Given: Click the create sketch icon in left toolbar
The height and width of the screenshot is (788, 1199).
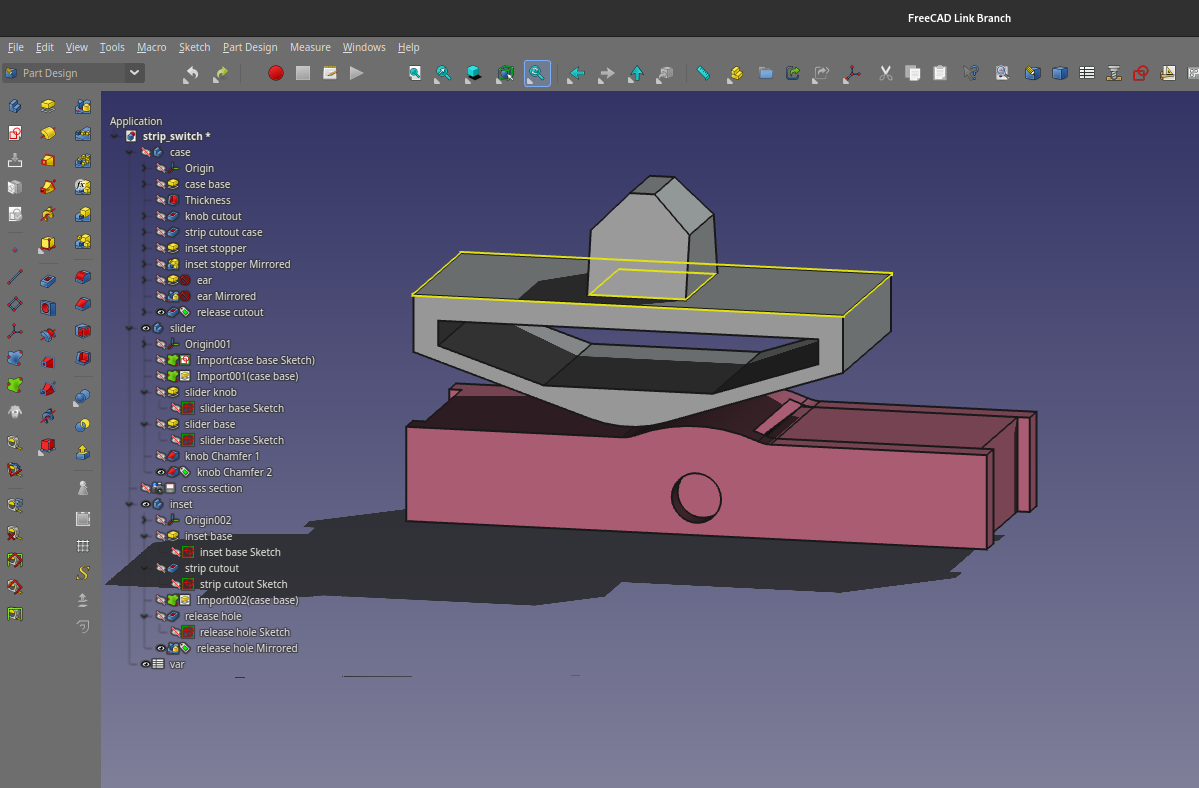Looking at the screenshot, I should point(15,133).
